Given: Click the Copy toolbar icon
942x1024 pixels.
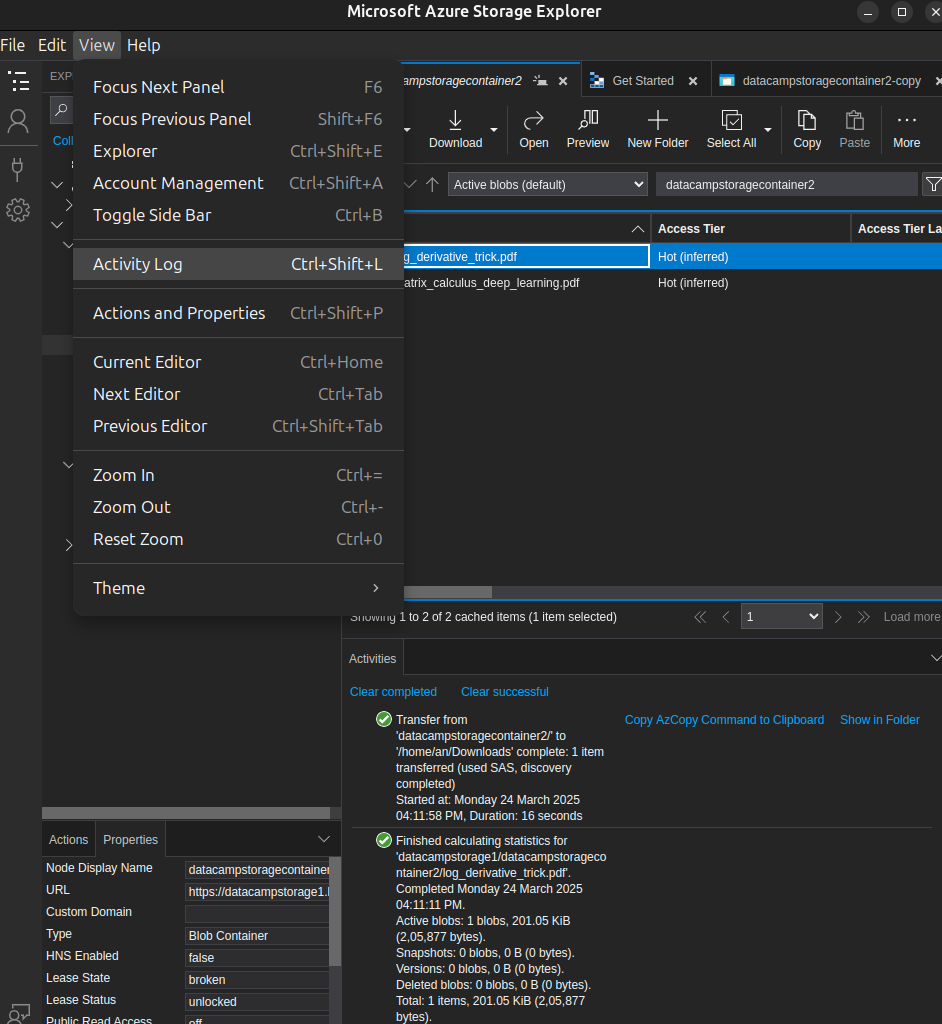Looking at the screenshot, I should point(807,121).
